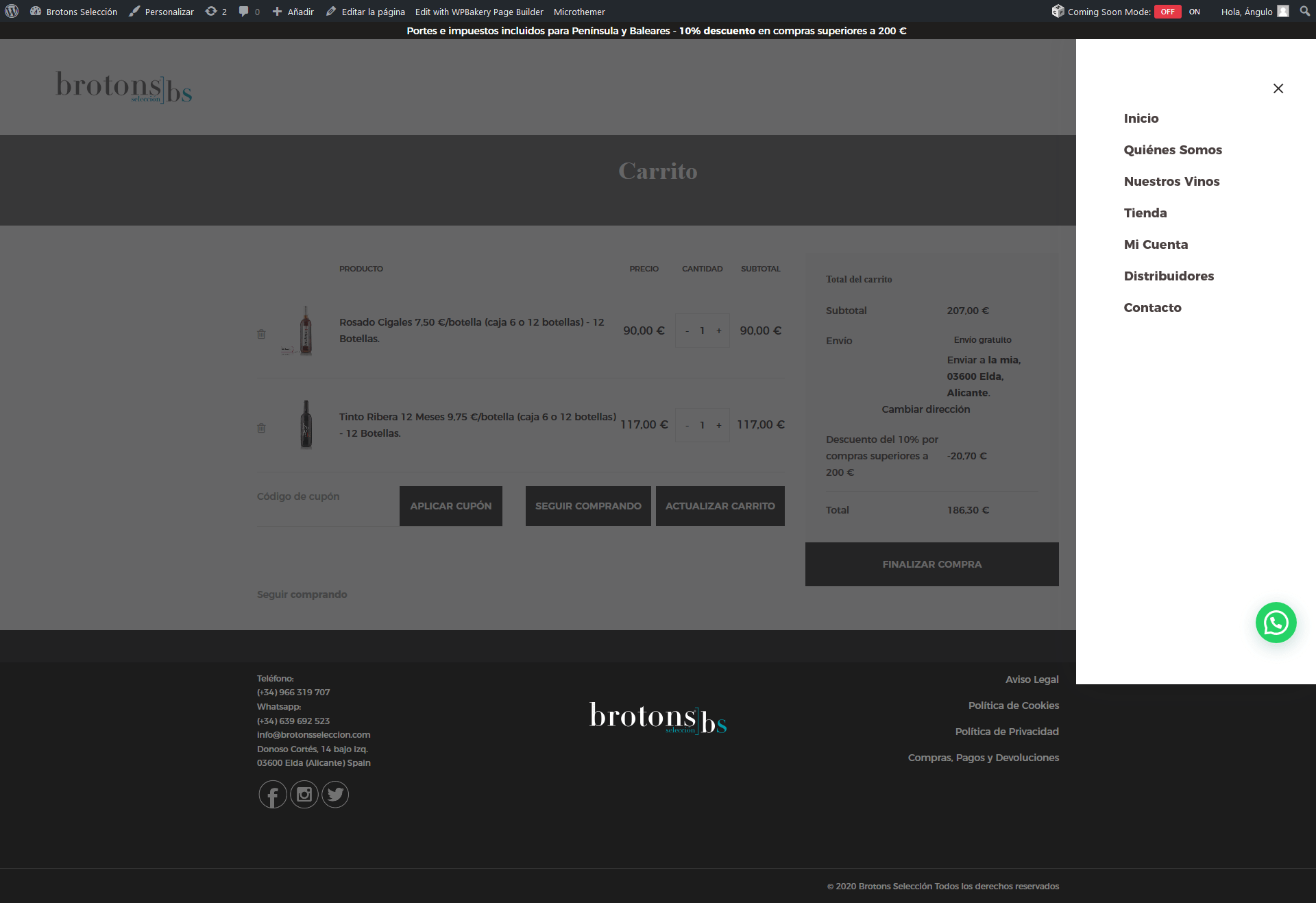Screen dimensions: 1316x903
Task: Go to Tienda in side menu
Action: click(1145, 213)
